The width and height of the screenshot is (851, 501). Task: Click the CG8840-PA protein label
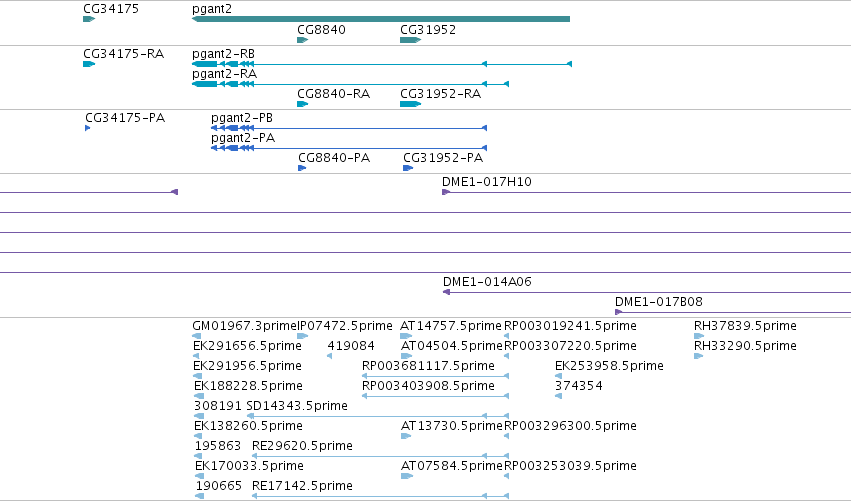(x=334, y=158)
